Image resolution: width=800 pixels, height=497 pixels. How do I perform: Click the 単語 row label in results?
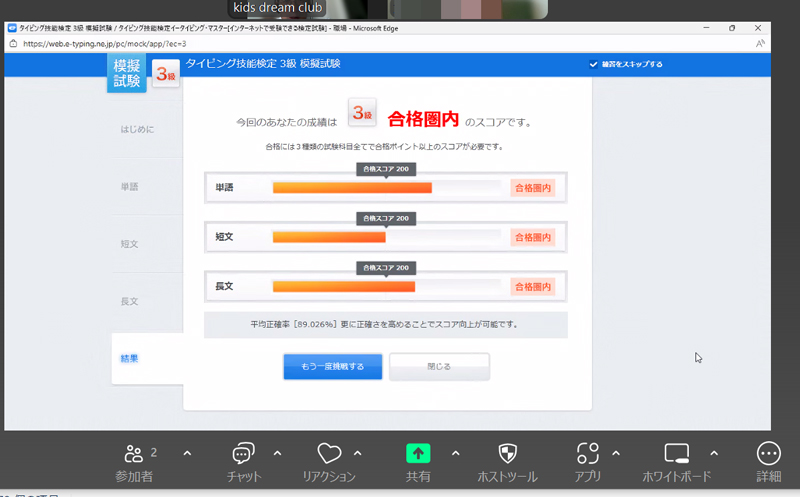pyautogui.click(x=224, y=187)
